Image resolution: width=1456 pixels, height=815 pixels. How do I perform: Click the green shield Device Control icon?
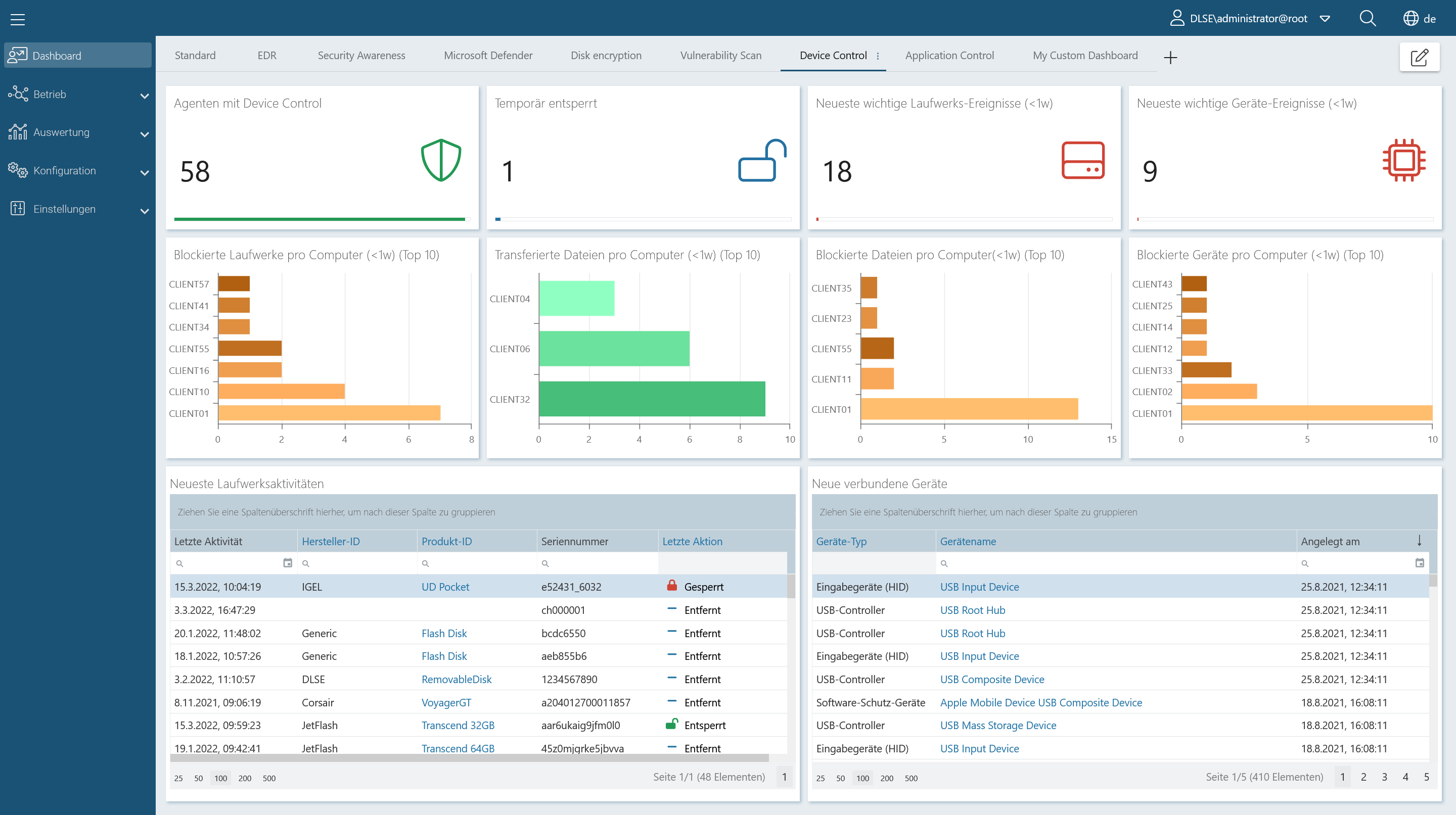tap(441, 160)
